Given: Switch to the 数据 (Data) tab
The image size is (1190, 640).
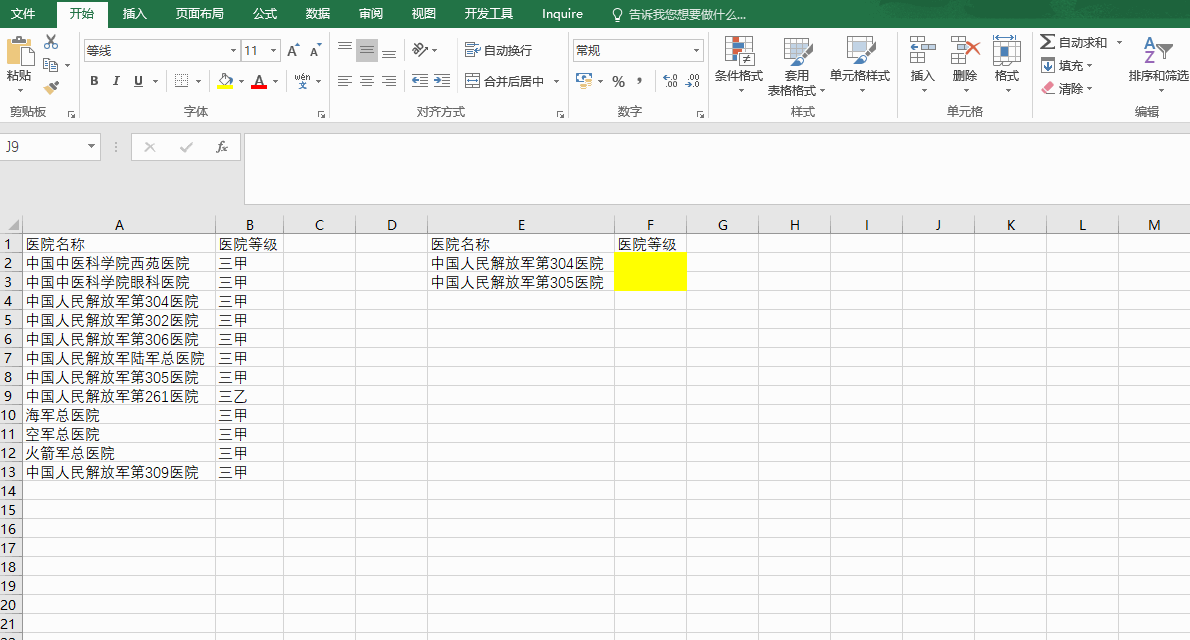Looking at the screenshot, I should coord(318,14).
